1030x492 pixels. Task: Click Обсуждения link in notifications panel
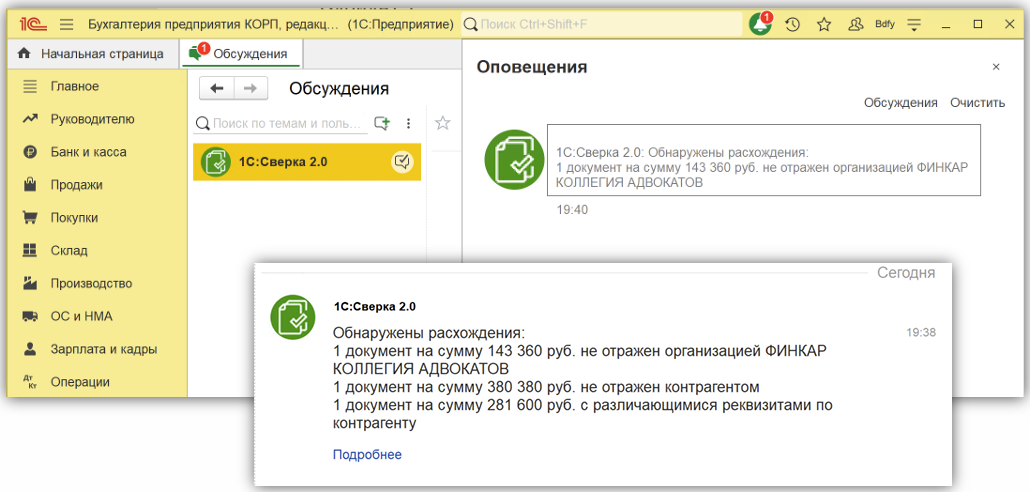pyautogui.click(x=900, y=102)
